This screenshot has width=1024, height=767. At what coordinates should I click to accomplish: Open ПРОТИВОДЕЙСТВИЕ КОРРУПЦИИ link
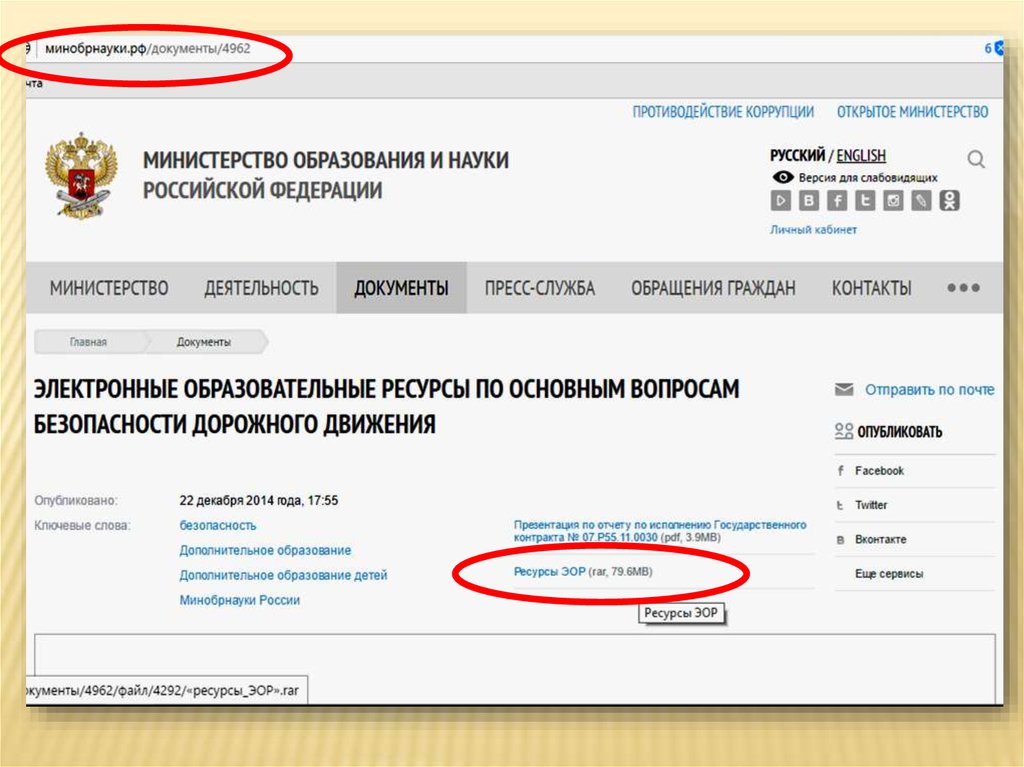[723, 112]
